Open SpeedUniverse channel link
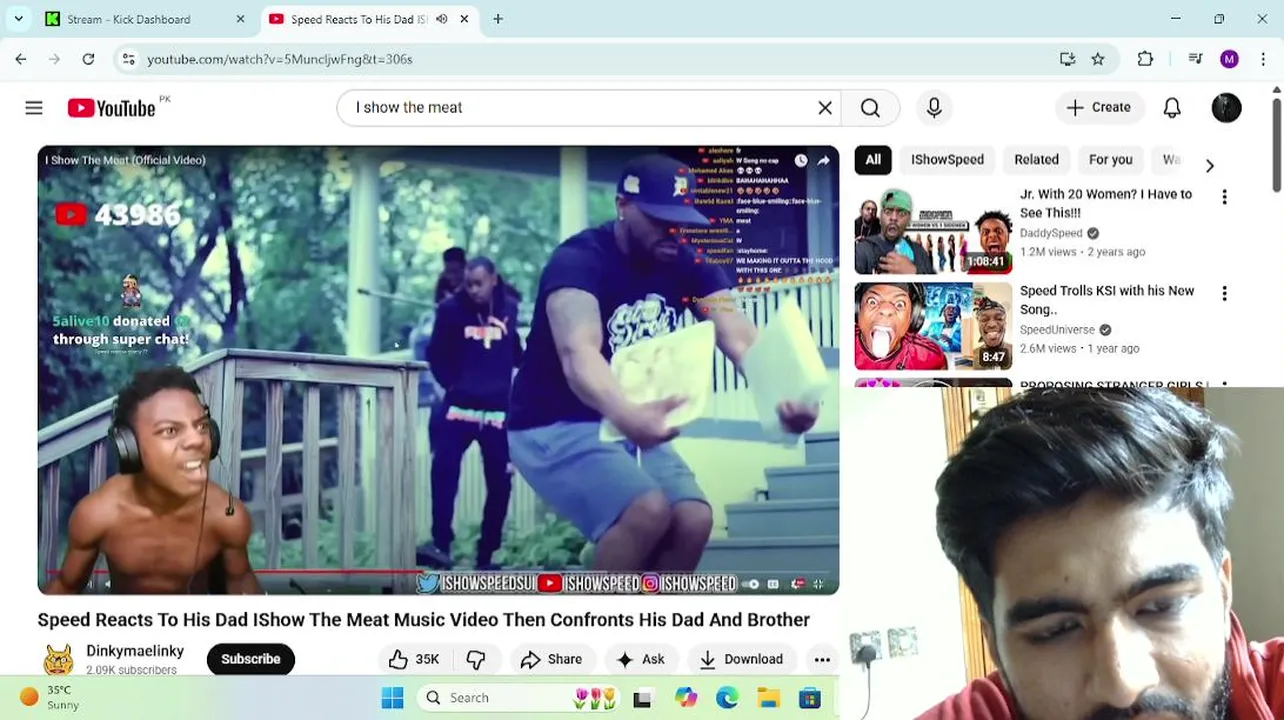The image size is (1284, 720). click(x=1057, y=330)
